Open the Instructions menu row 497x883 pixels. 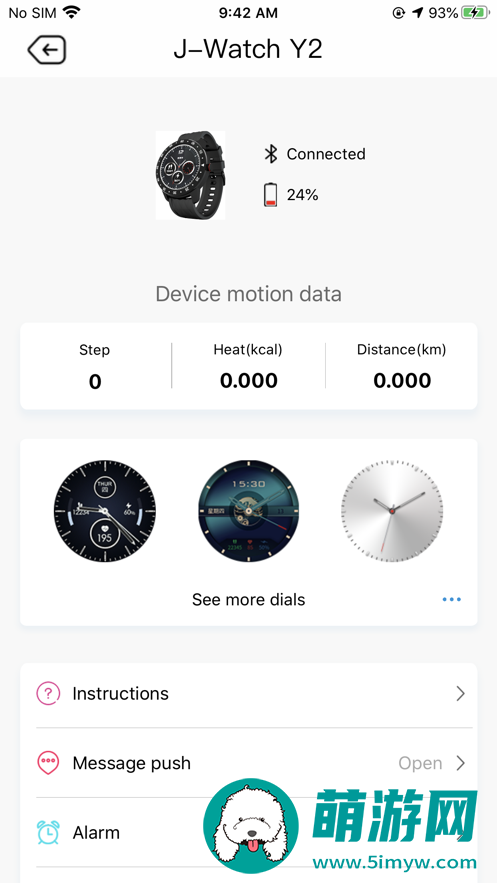pyautogui.click(x=249, y=693)
